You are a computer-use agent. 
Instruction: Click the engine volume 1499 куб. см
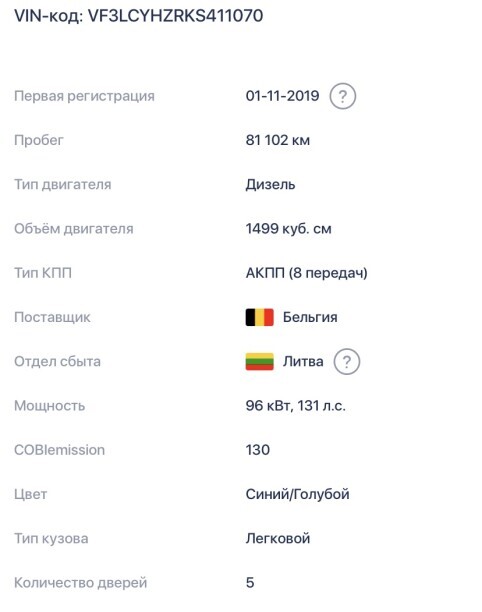(288, 228)
